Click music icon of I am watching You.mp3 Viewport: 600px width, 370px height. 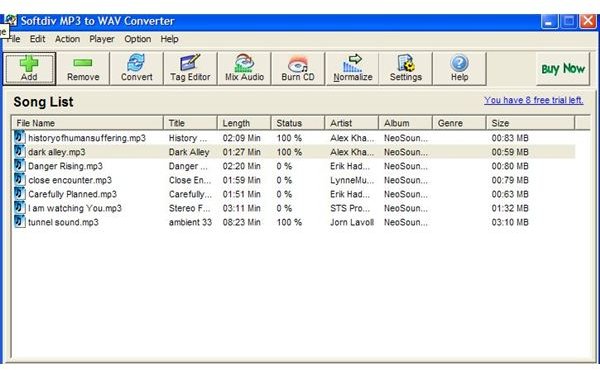[x=20, y=208]
